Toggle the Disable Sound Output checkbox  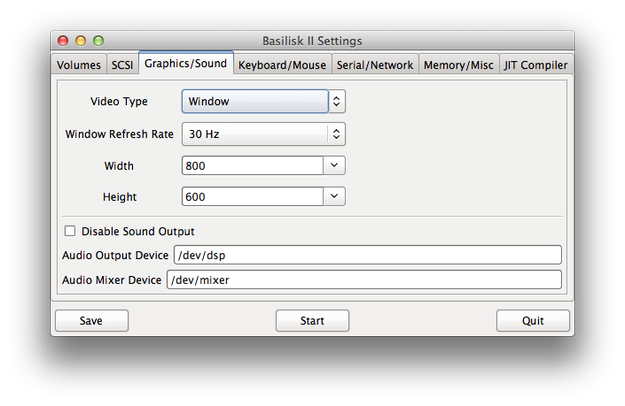tap(70, 231)
